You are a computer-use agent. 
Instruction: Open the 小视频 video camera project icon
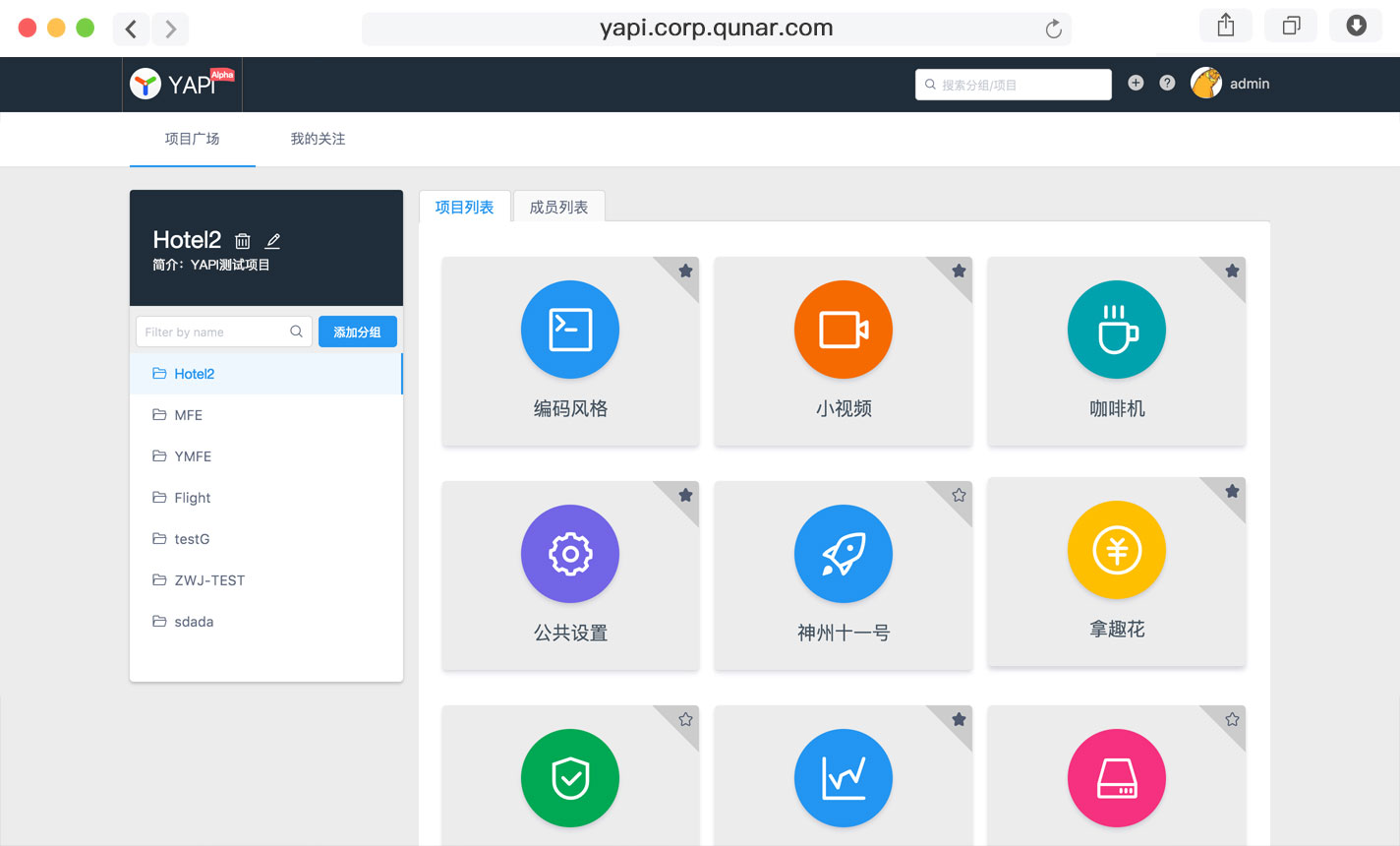(844, 330)
